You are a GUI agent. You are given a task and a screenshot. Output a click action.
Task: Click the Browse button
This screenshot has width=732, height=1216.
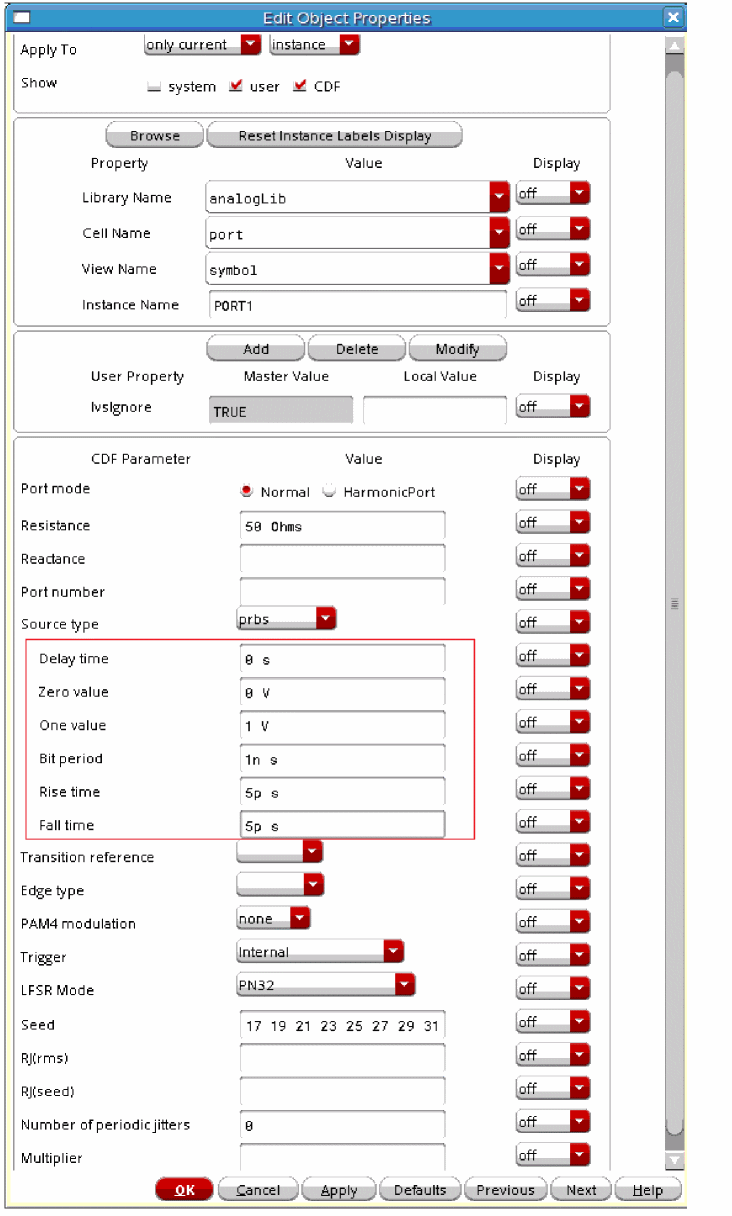155,135
